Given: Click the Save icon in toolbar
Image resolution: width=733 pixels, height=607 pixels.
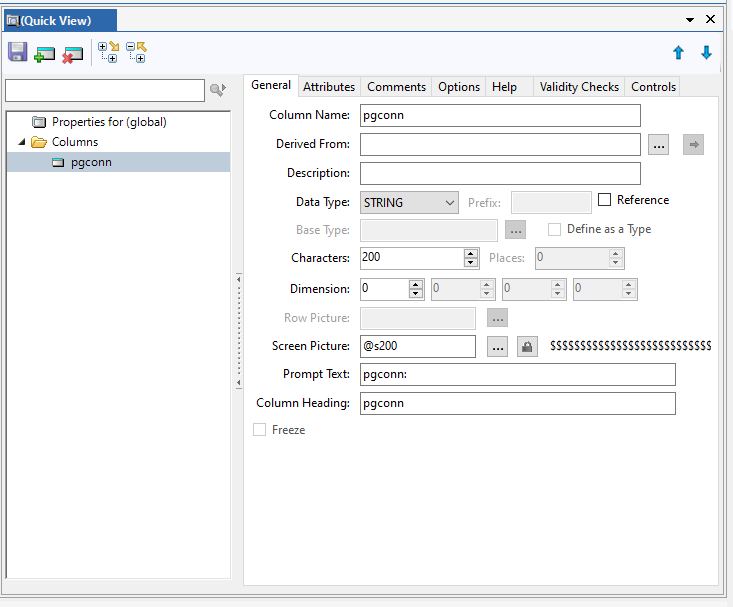Looking at the screenshot, I should [x=18, y=53].
